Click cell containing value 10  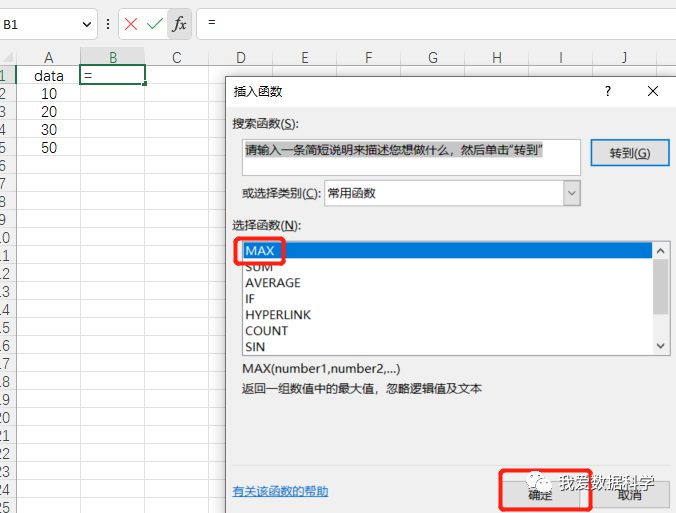coord(48,94)
